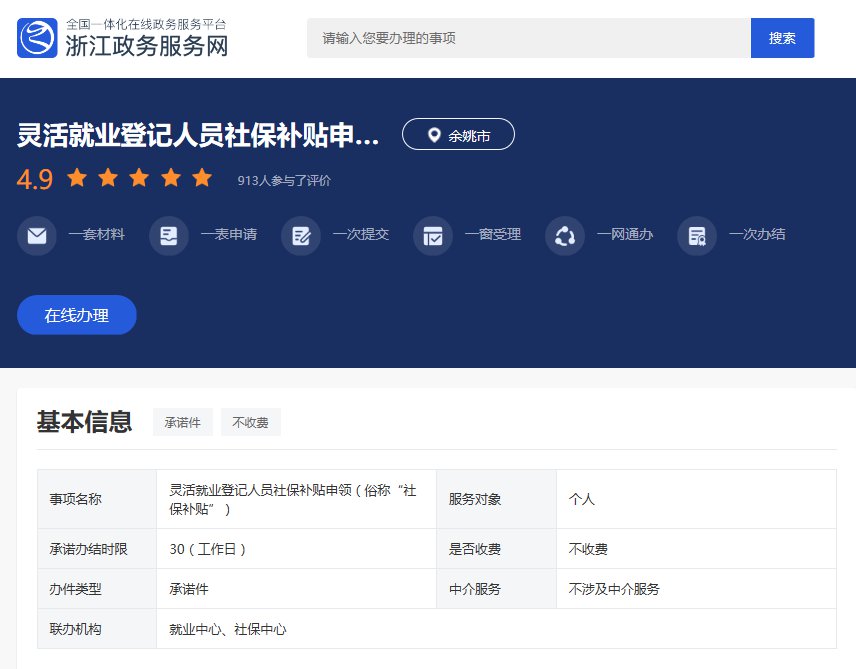The width and height of the screenshot is (856, 669).
Task: Click the 一次办结 document icon
Action: (697, 236)
